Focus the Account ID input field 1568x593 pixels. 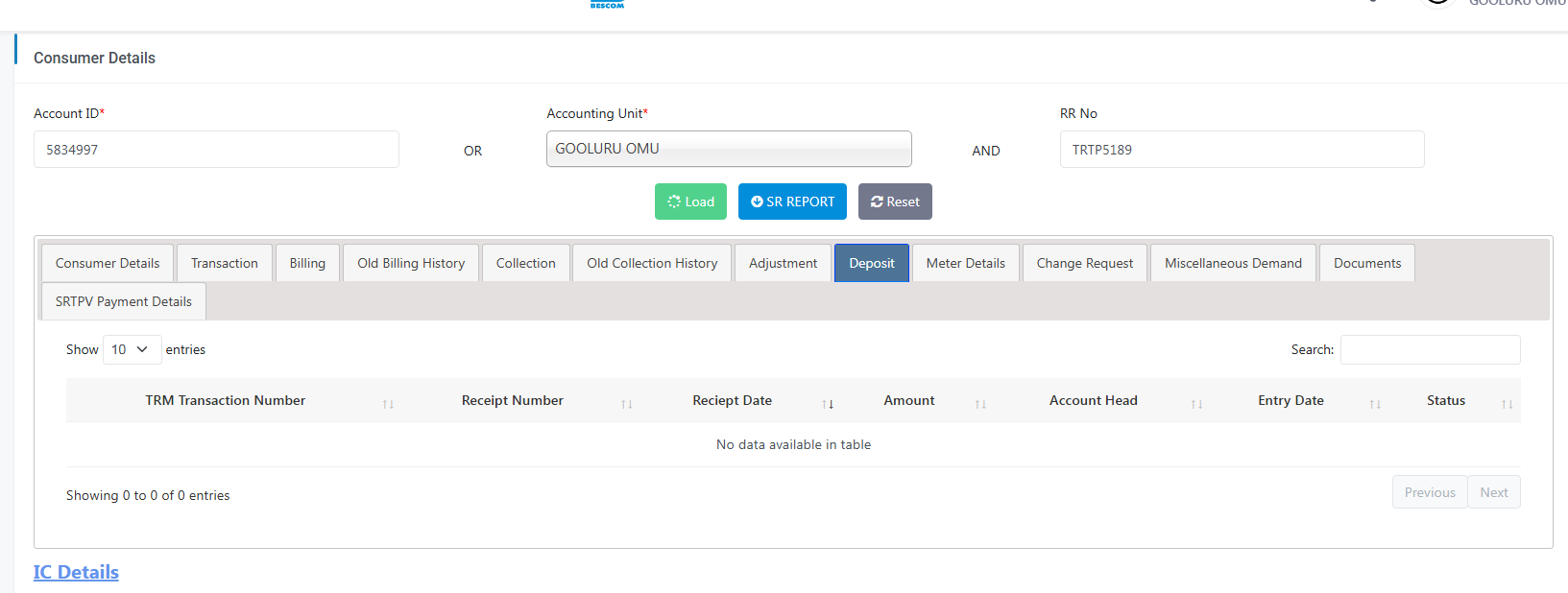216,150
